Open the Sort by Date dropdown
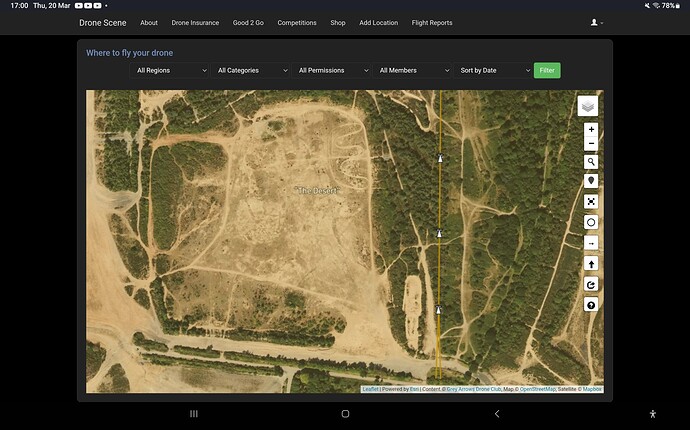This screenshot has height=430, width=690. coord(494,71)
